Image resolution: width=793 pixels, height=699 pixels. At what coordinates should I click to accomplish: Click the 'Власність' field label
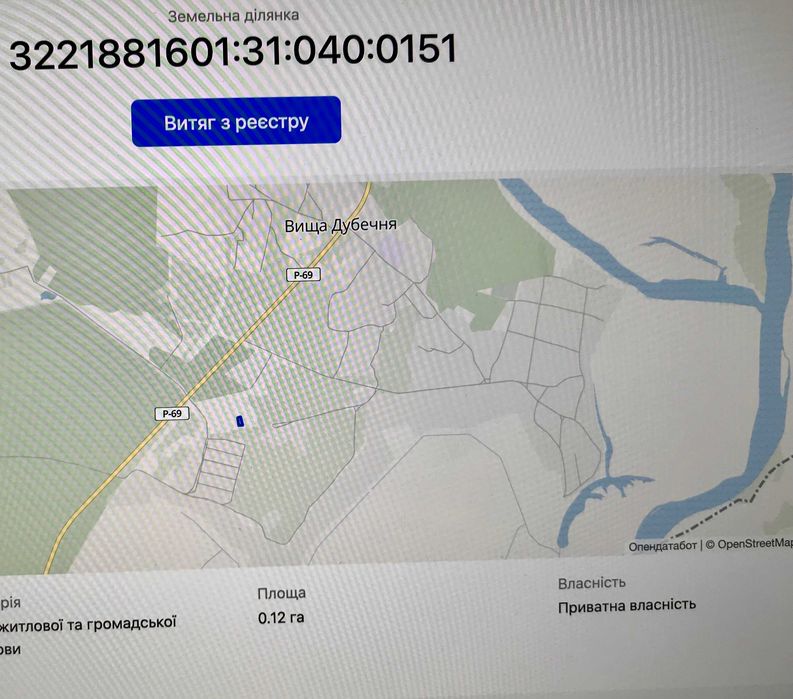click(592, 583)
